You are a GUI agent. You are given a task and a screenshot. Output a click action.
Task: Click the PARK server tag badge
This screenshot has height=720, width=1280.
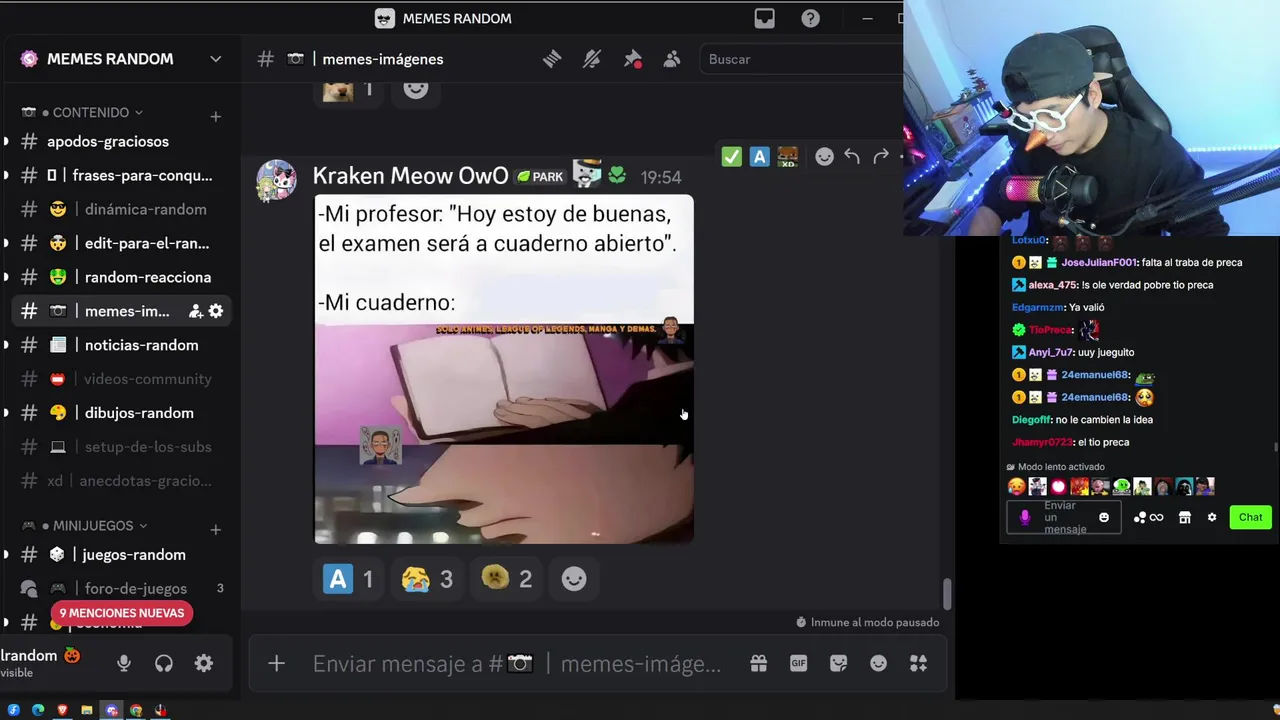pos(541,177)
